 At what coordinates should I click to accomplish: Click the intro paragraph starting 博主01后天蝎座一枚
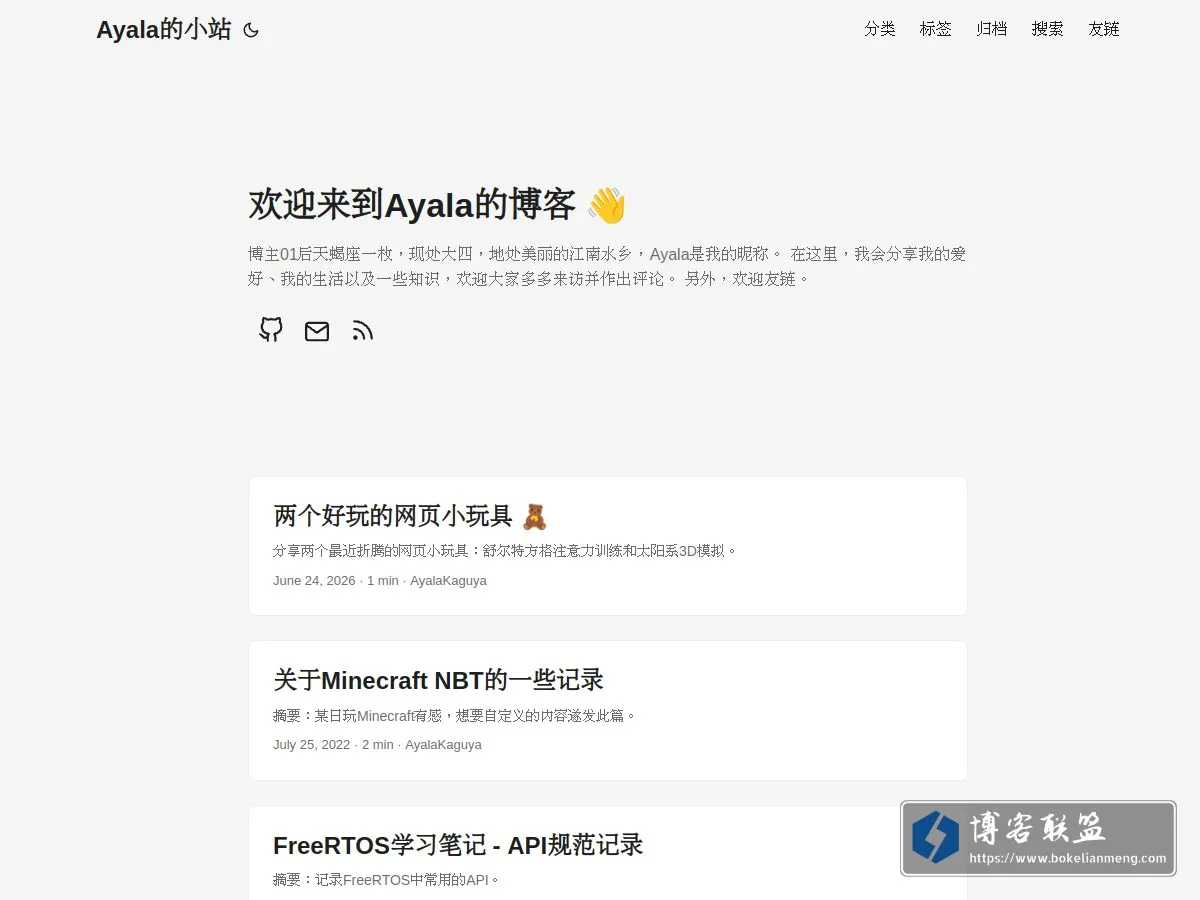coord(607,266)
